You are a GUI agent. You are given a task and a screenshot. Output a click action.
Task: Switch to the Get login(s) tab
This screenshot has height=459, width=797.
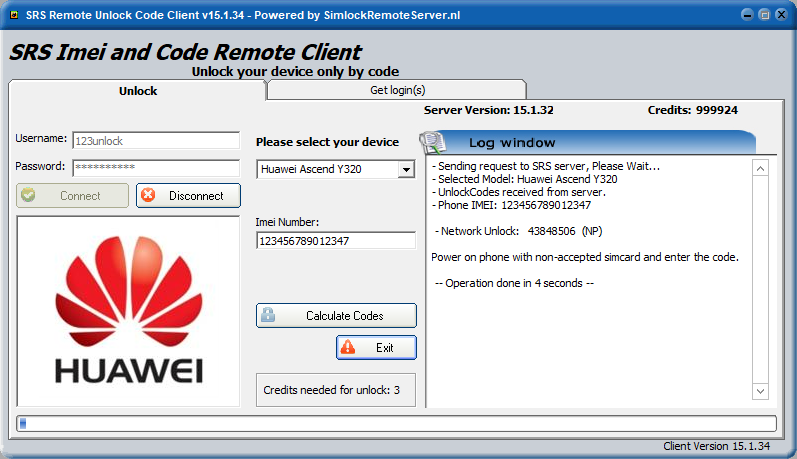(397, 90)
